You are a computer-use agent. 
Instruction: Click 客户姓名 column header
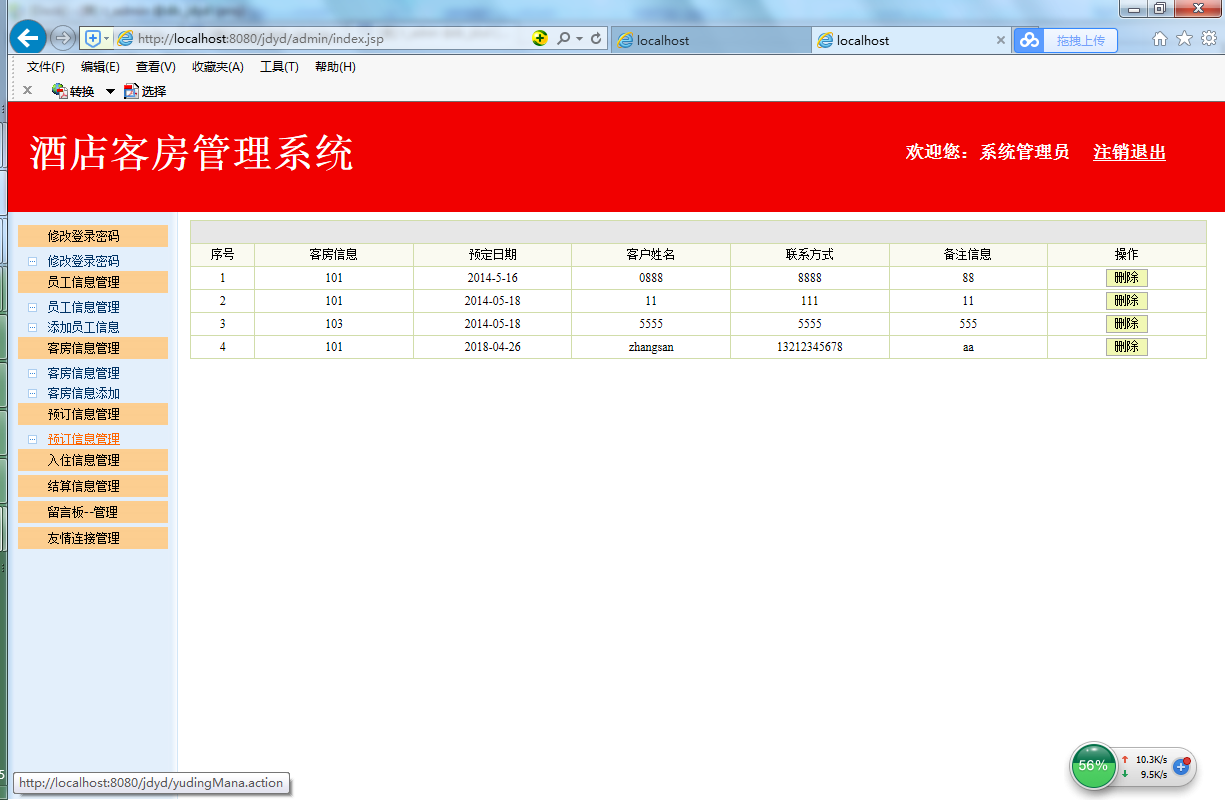tap(651, 255)
